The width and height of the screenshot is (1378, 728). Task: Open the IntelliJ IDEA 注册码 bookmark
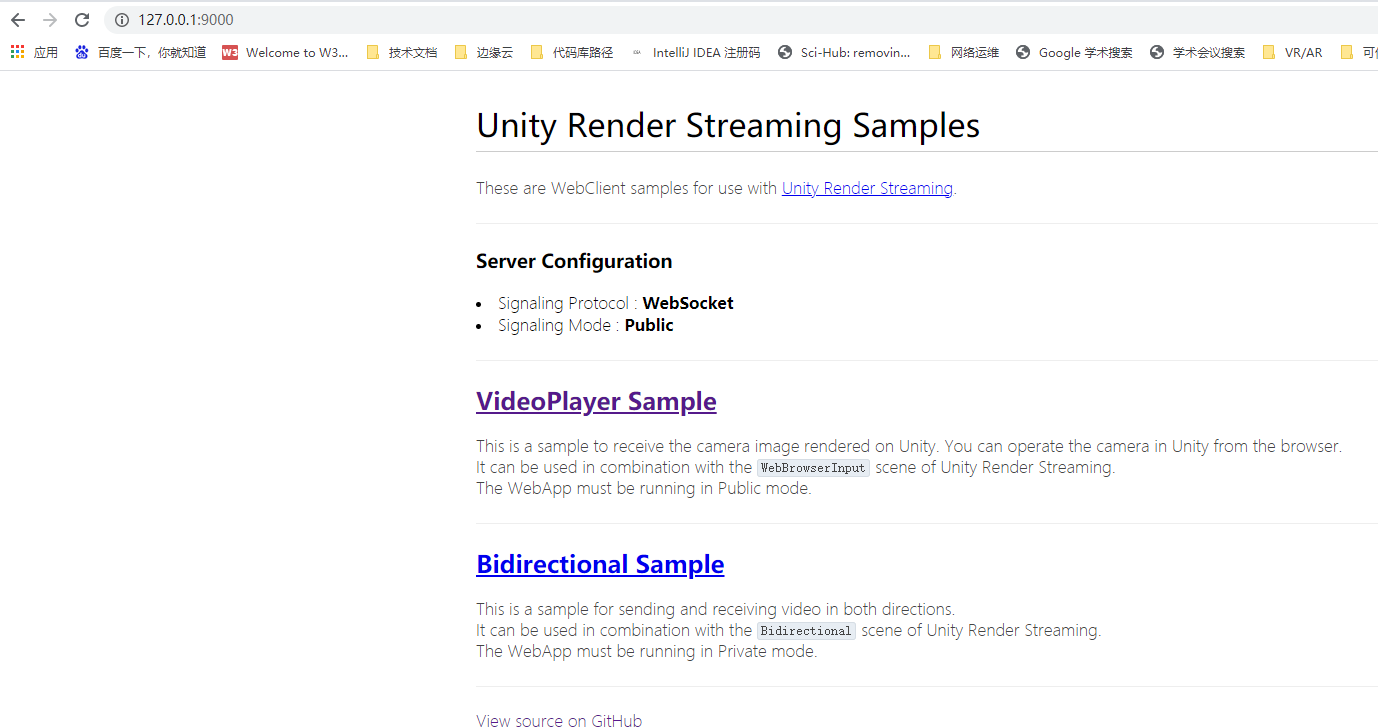[x=706, y=52]
